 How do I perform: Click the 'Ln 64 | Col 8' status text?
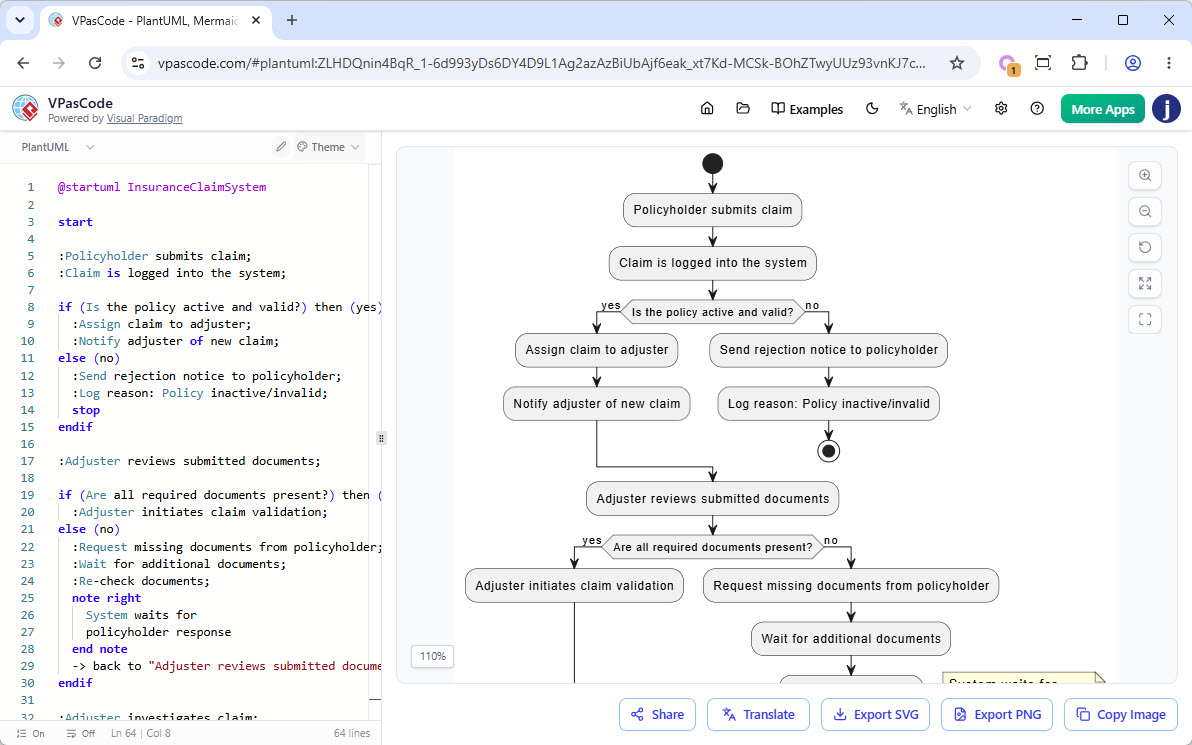(141, 734)
